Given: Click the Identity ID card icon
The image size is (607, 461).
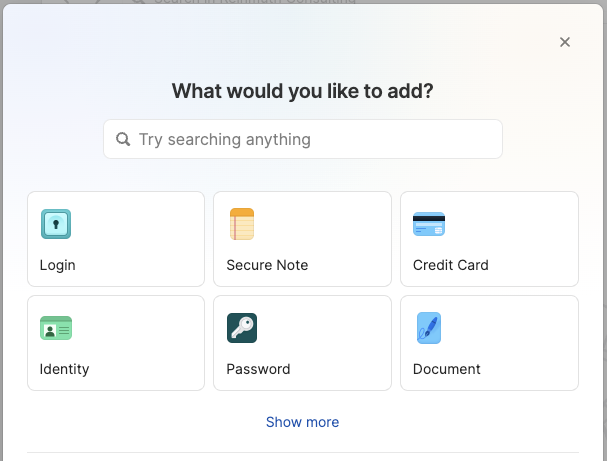Looking at the screenshot, I should (x=56, y=328).
